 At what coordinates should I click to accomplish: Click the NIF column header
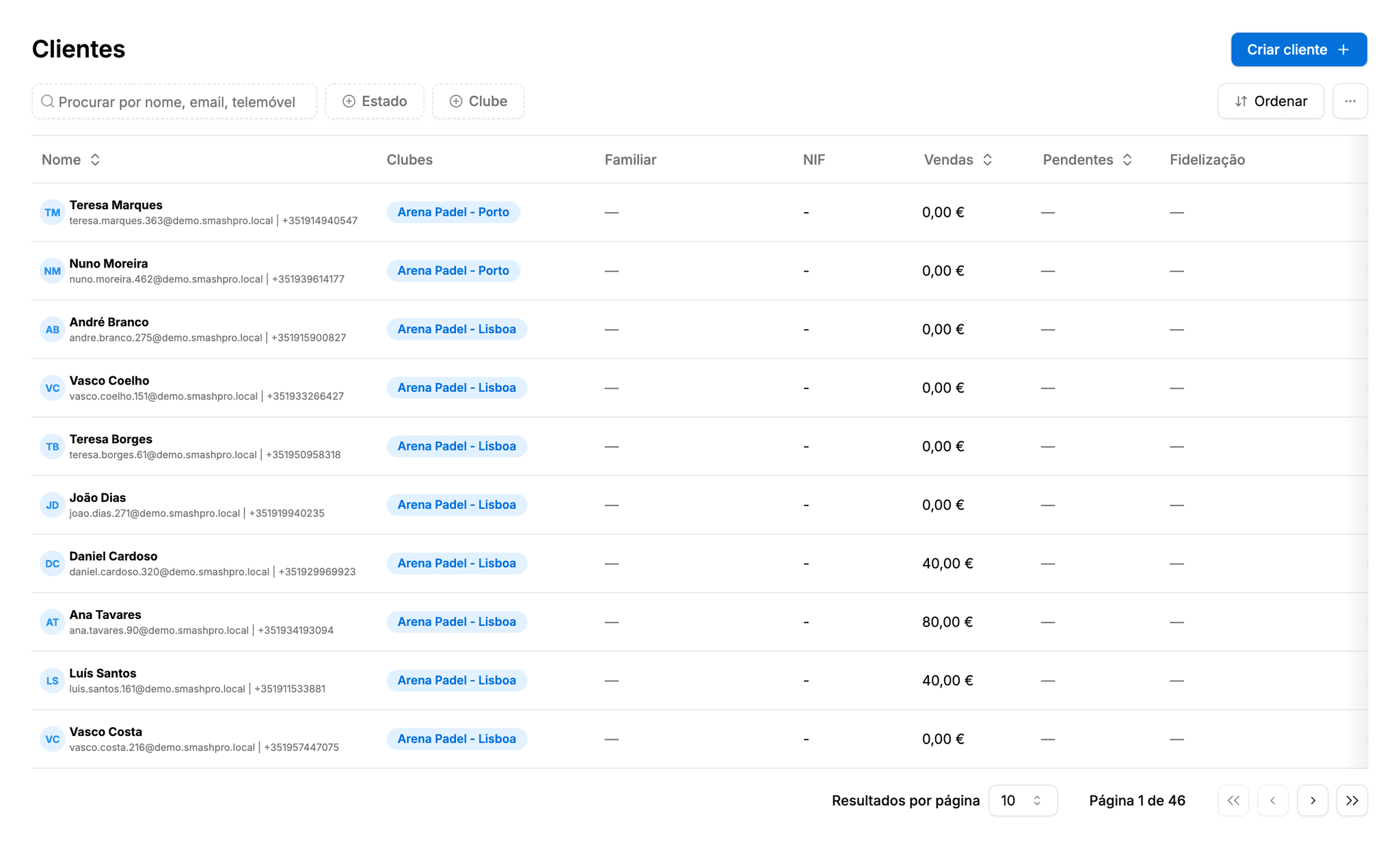click(x=813, y=159)
